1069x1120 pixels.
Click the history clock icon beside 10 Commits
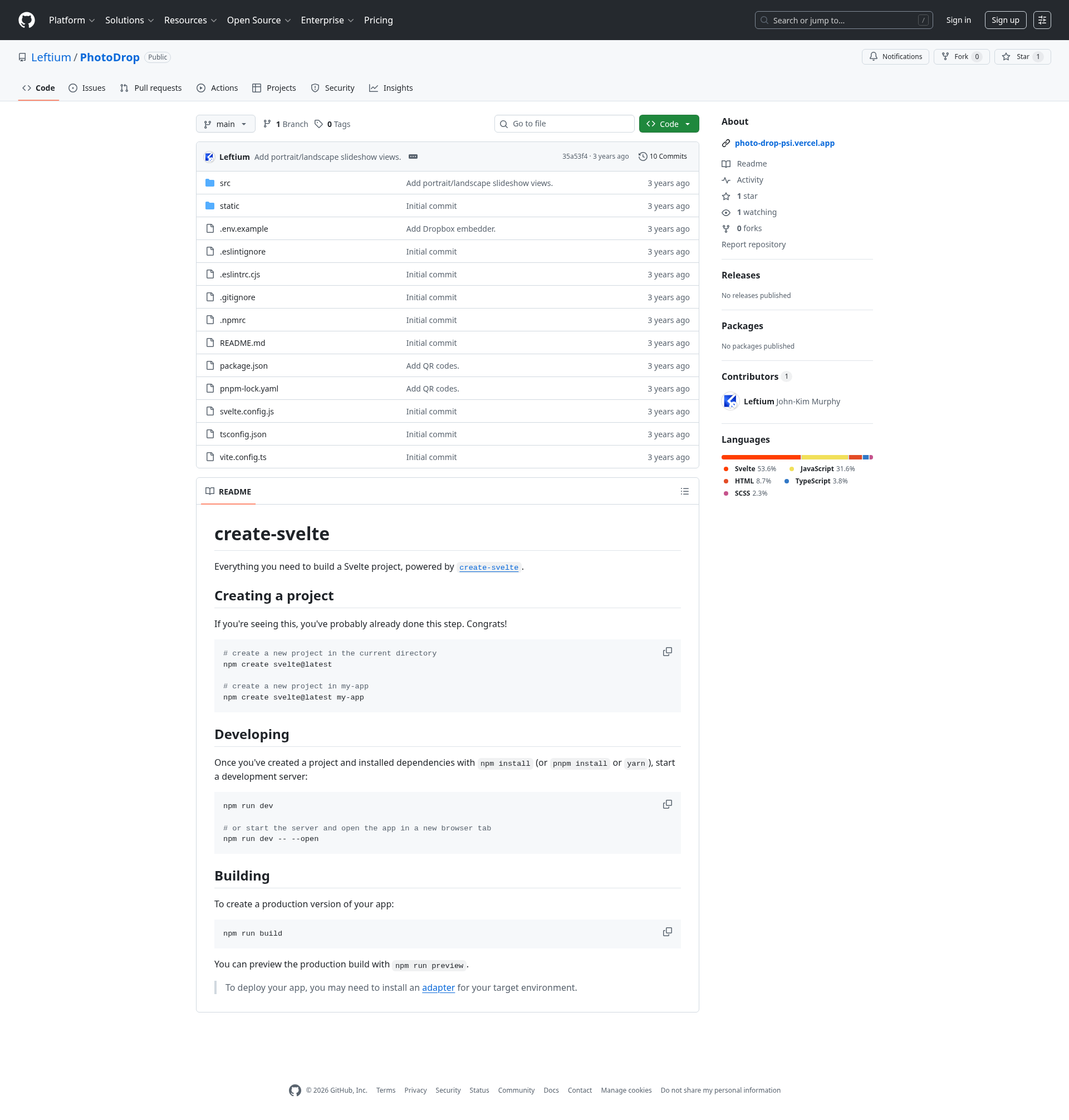[x=643, y=156]
